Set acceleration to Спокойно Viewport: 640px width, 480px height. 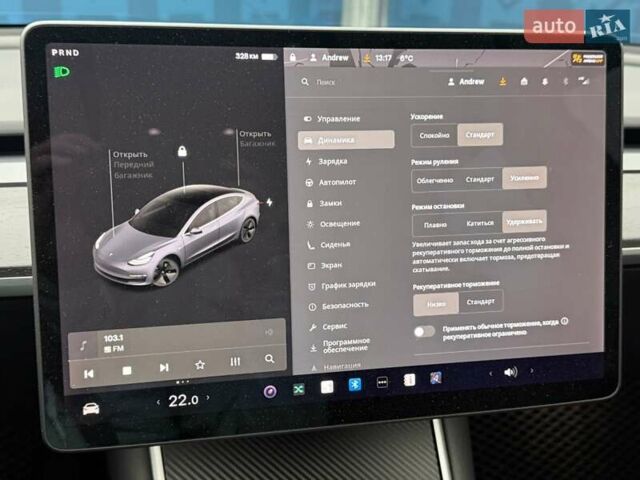pyautogui.click(x=435, y=135)
